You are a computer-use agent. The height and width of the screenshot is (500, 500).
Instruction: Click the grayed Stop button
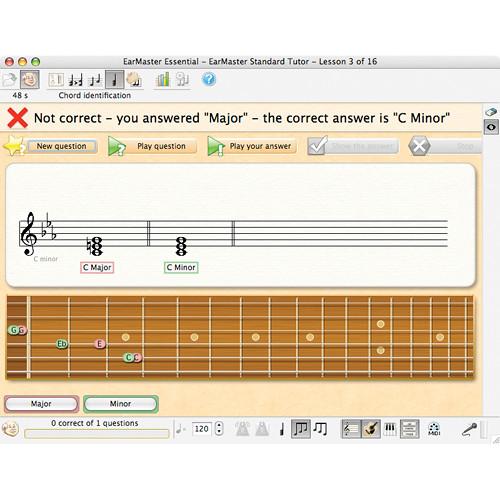tap(445, 146)
